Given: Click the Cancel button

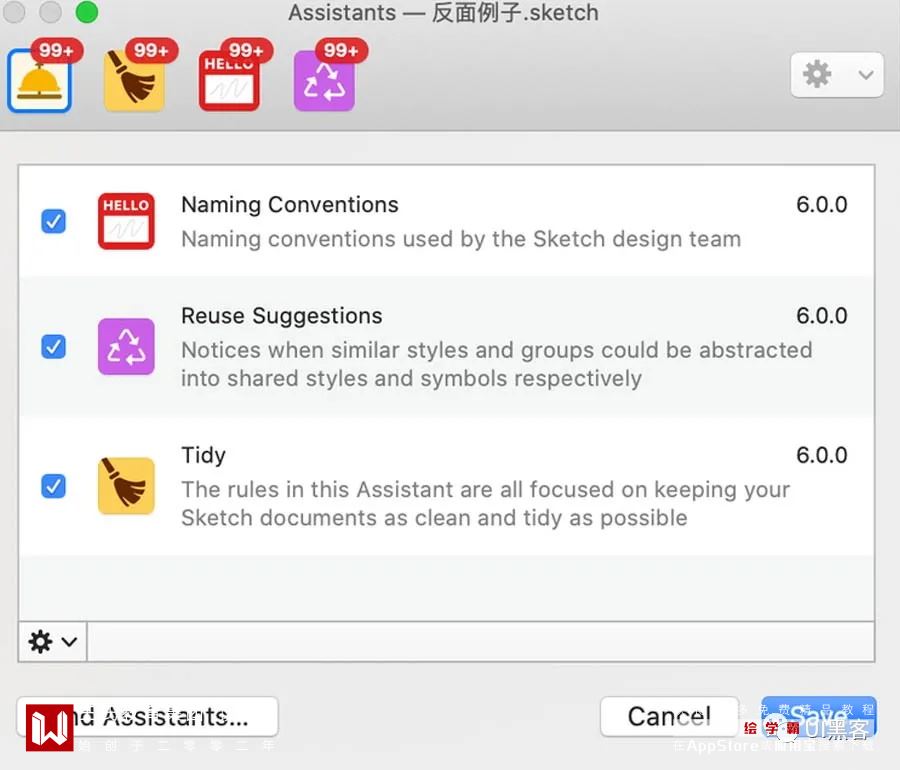Looking at the screenshot, I should coord(669,717).
